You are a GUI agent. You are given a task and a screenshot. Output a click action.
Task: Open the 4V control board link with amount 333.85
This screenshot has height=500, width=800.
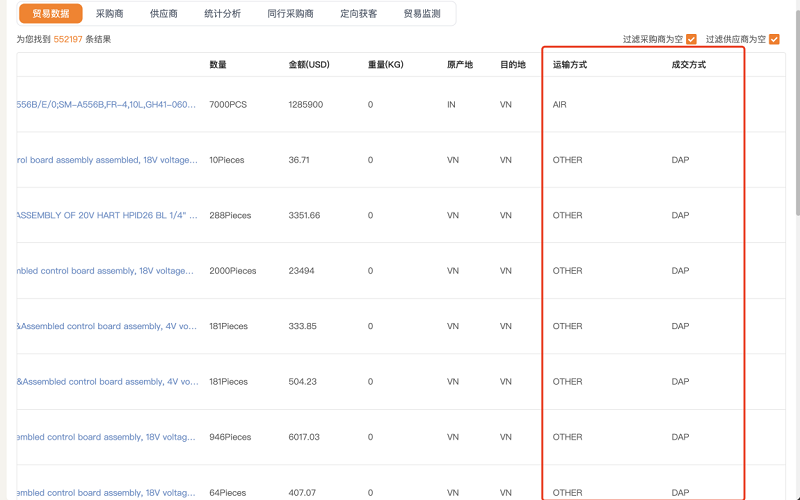click(107, 326)
